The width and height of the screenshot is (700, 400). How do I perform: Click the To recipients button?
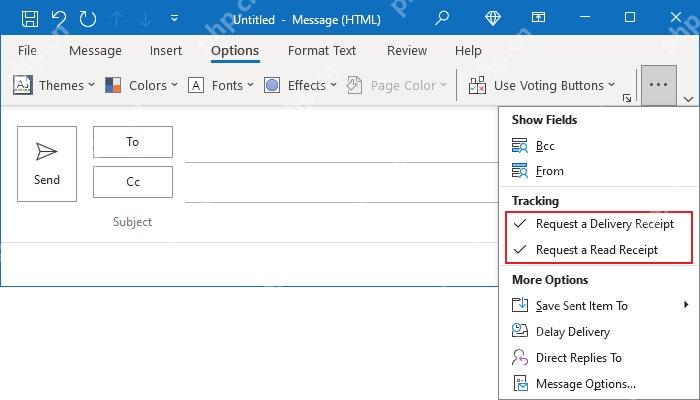pos(133,142)
